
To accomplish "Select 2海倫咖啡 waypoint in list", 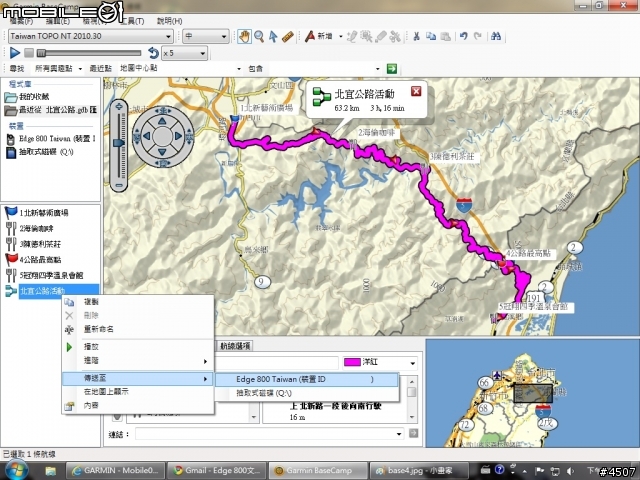I will click(36, 228).
